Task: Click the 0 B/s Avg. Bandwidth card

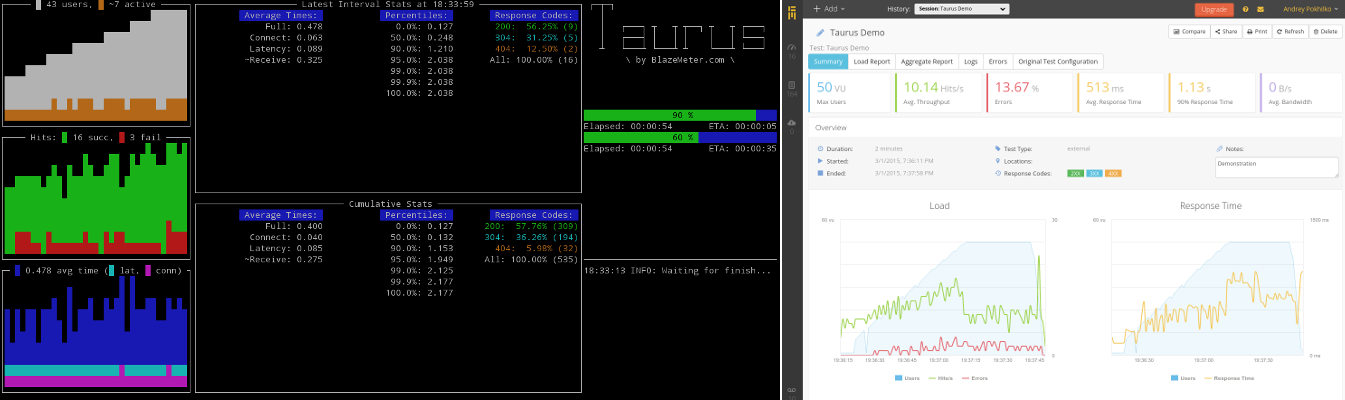Action: click(1301, 92)
